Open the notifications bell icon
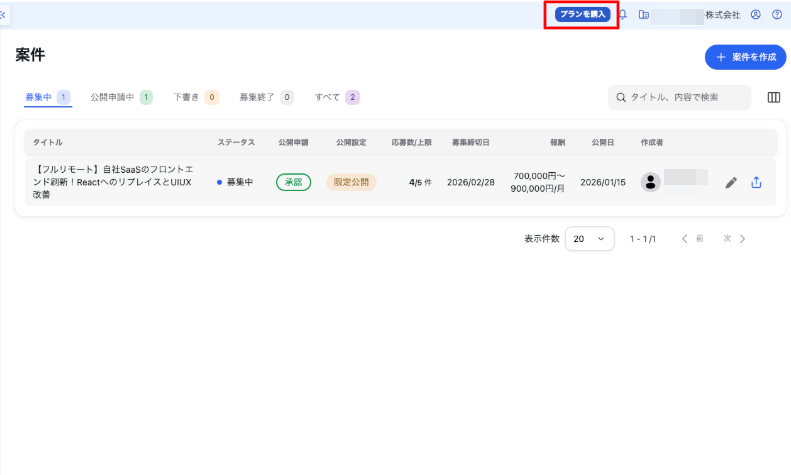This screenshot has width=791, height=475. tap(623, 15)
